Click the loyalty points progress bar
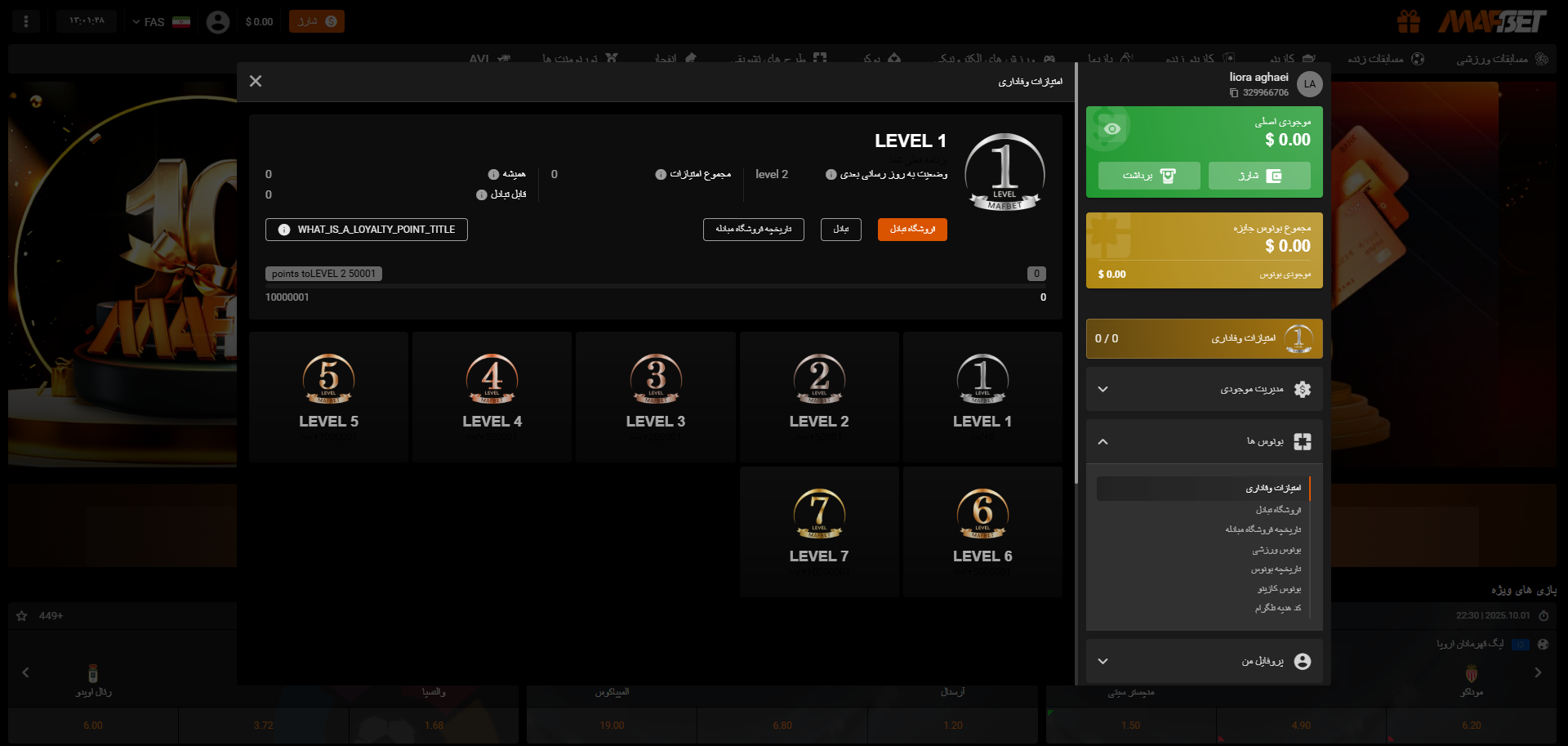The width and height of the screenshot is (1568, 746). 655,286
